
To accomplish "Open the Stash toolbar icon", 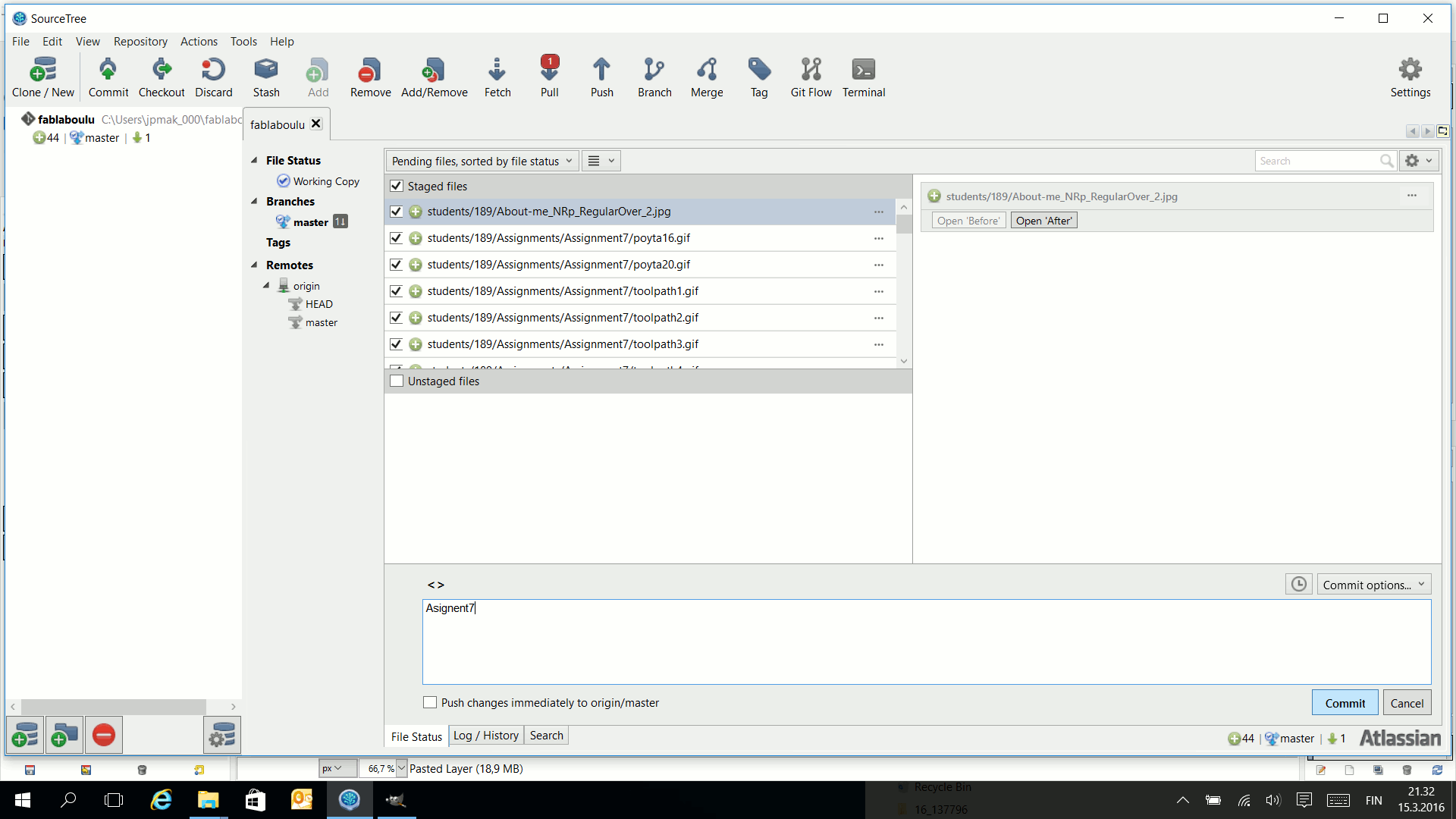I will click(x=266, y=77).
